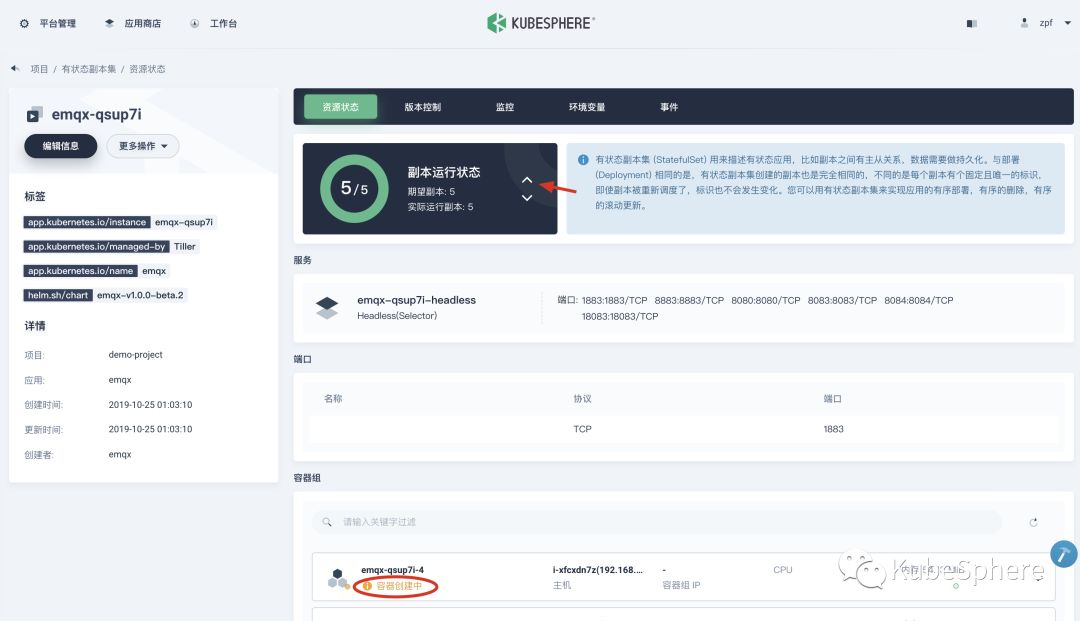
Task: Switch to the 事件 tab
Action: pos(669,107)
